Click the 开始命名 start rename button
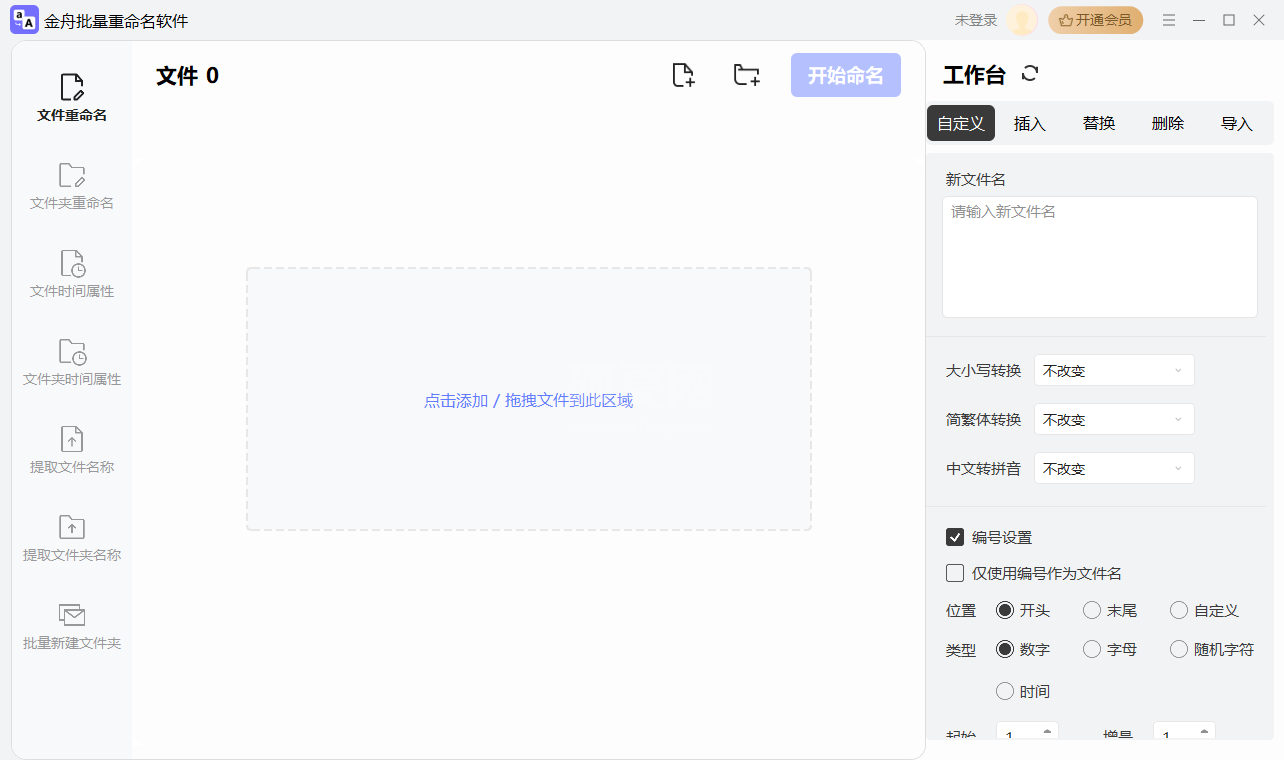Screen dimensions: 1284x760 [846, 75]
